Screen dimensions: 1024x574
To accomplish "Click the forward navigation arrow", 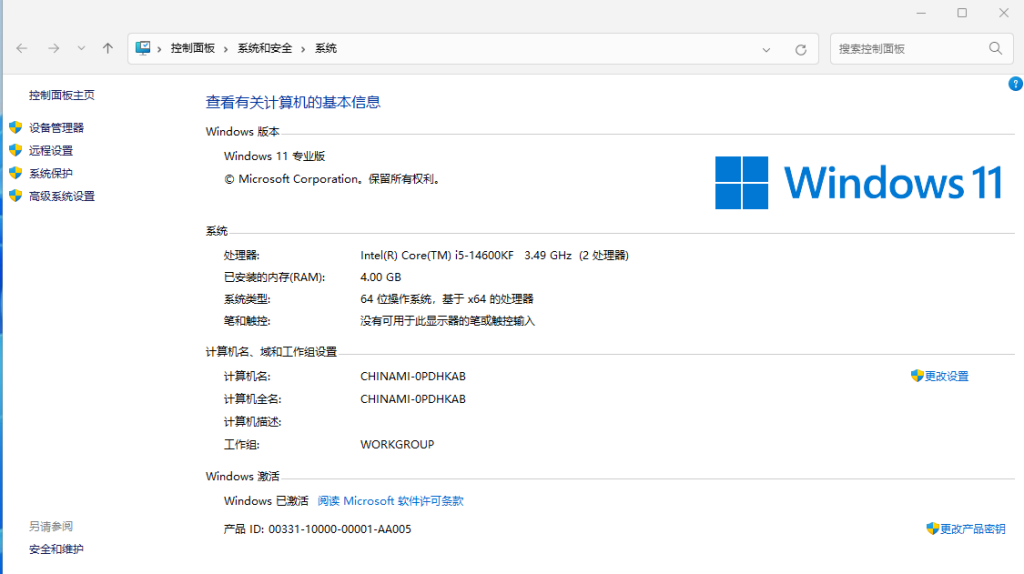I will point(54,48).
